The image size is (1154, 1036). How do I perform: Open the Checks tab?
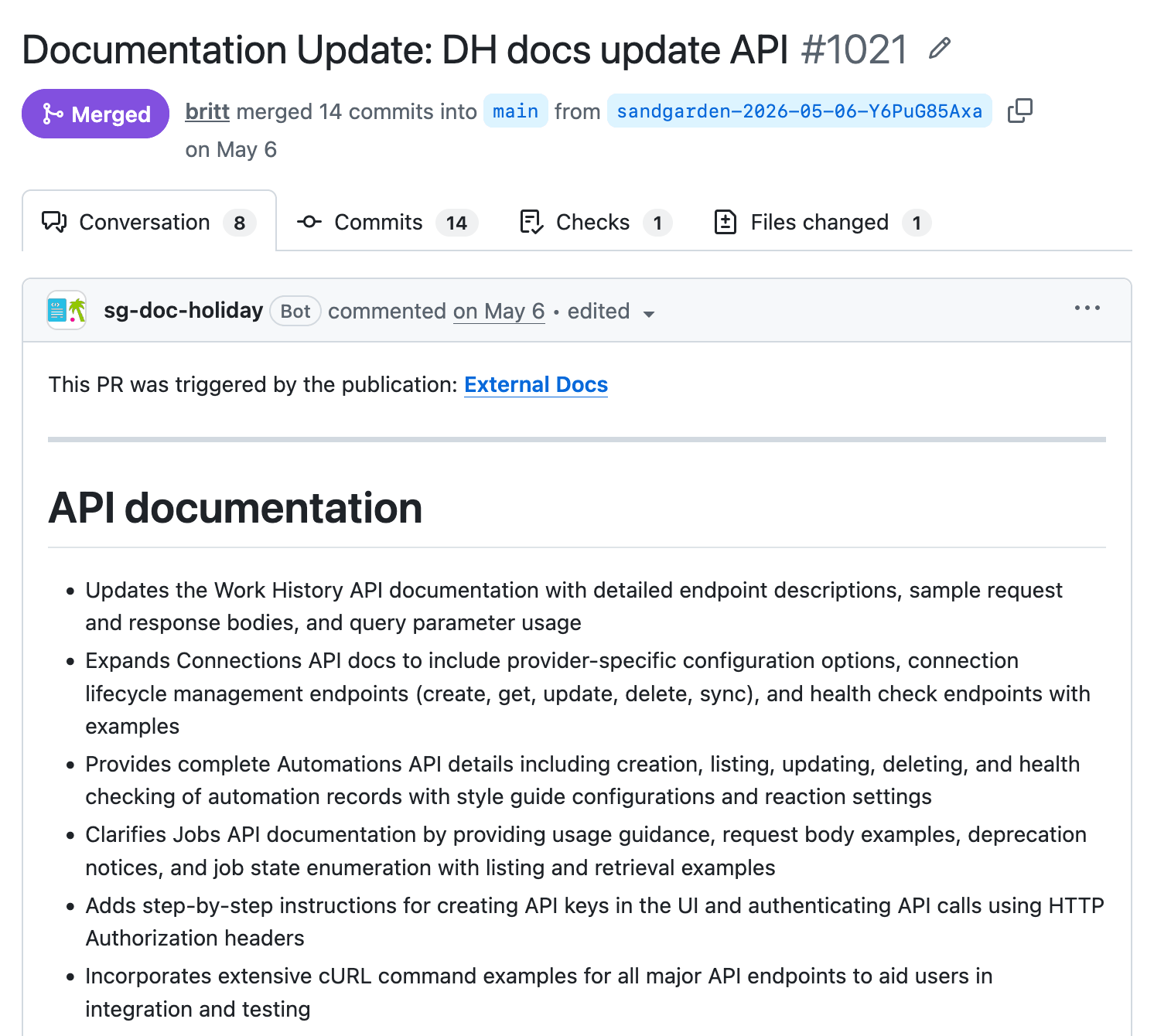[595, 222]
